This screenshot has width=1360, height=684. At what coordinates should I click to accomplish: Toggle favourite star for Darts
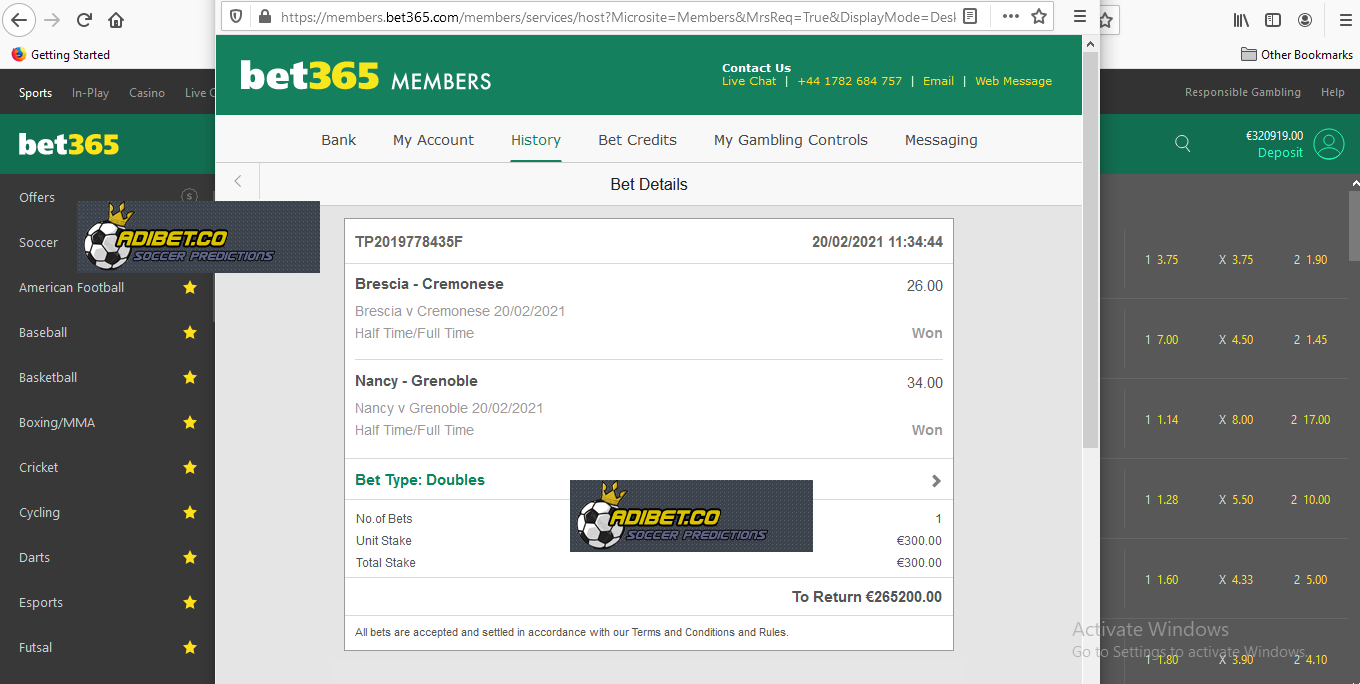[x=189, y=557]
